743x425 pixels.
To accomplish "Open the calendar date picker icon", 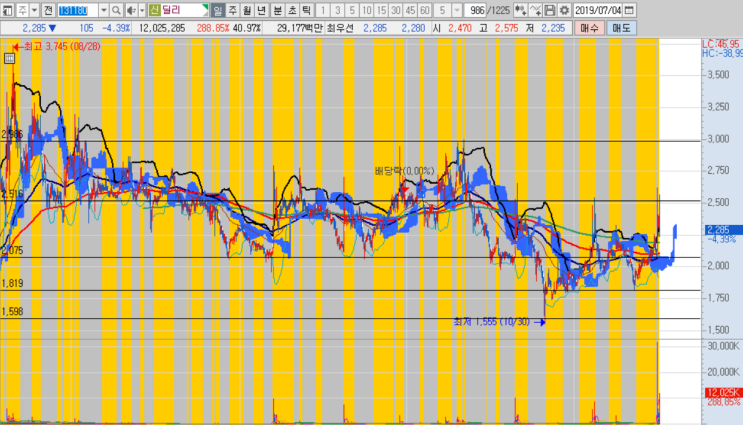I will coord(629,10).
